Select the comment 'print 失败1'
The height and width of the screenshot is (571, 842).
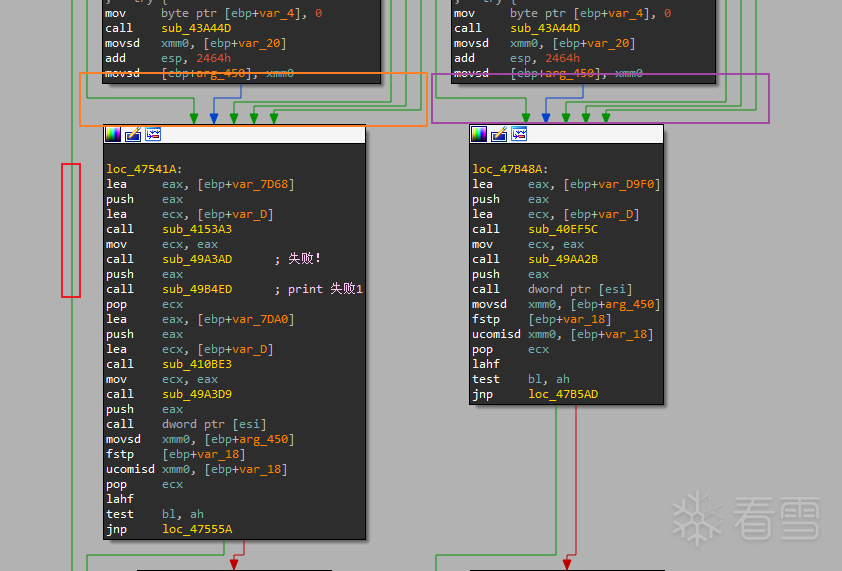point(325,289)
